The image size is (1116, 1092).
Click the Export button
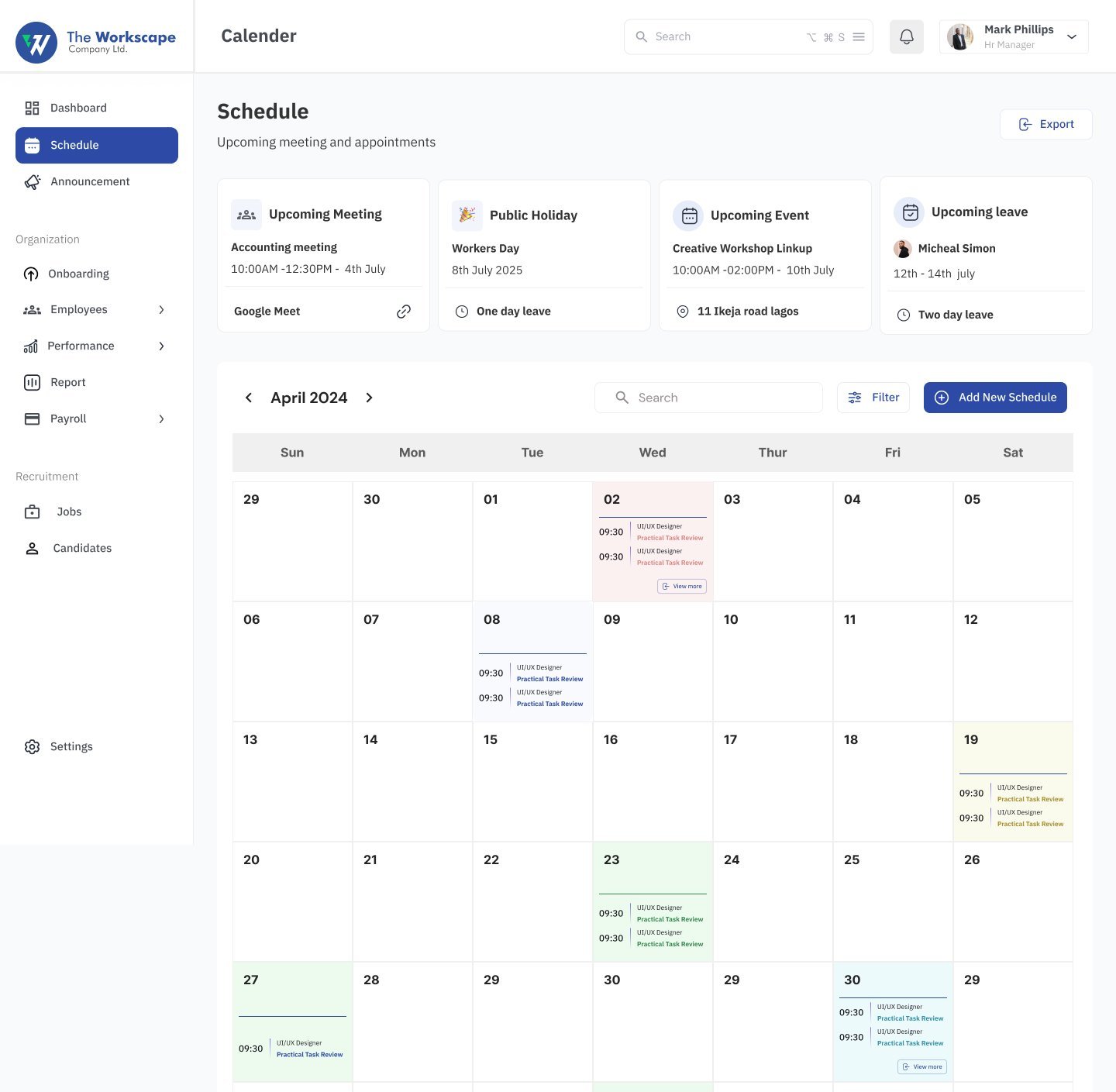(x=1045, y=124)
